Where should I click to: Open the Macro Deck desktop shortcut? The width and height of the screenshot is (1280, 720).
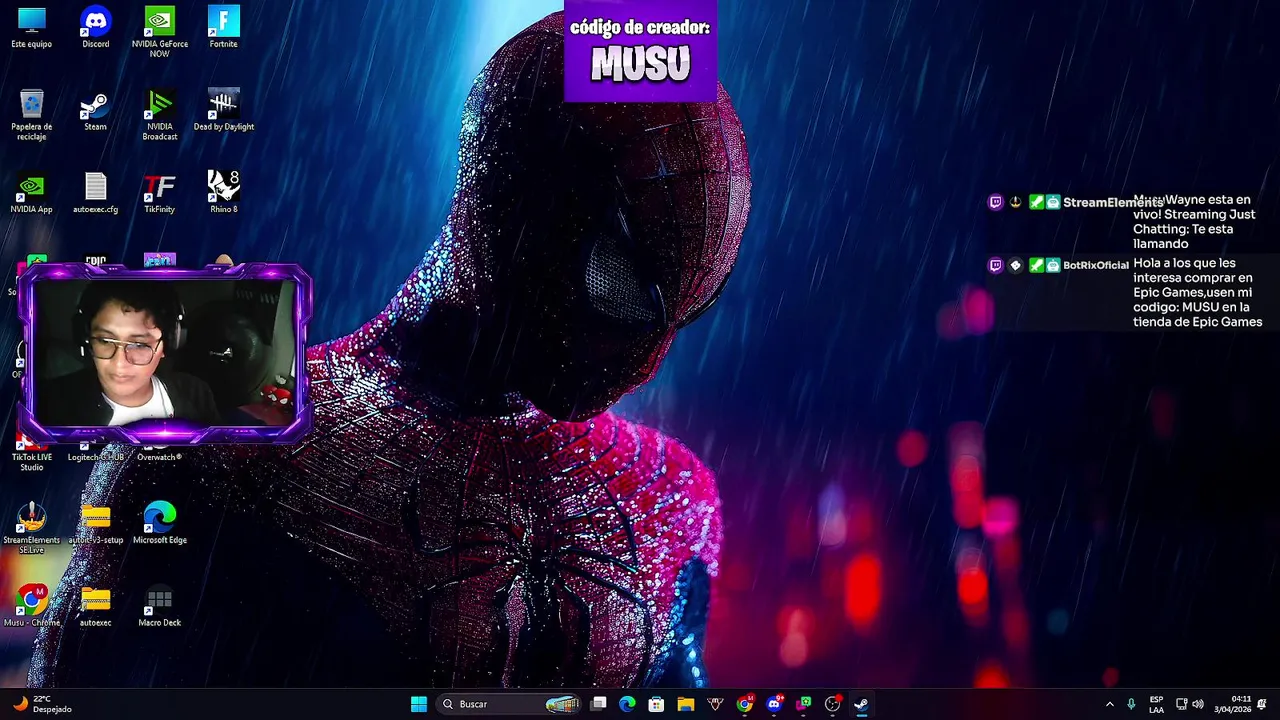point(159,606)
